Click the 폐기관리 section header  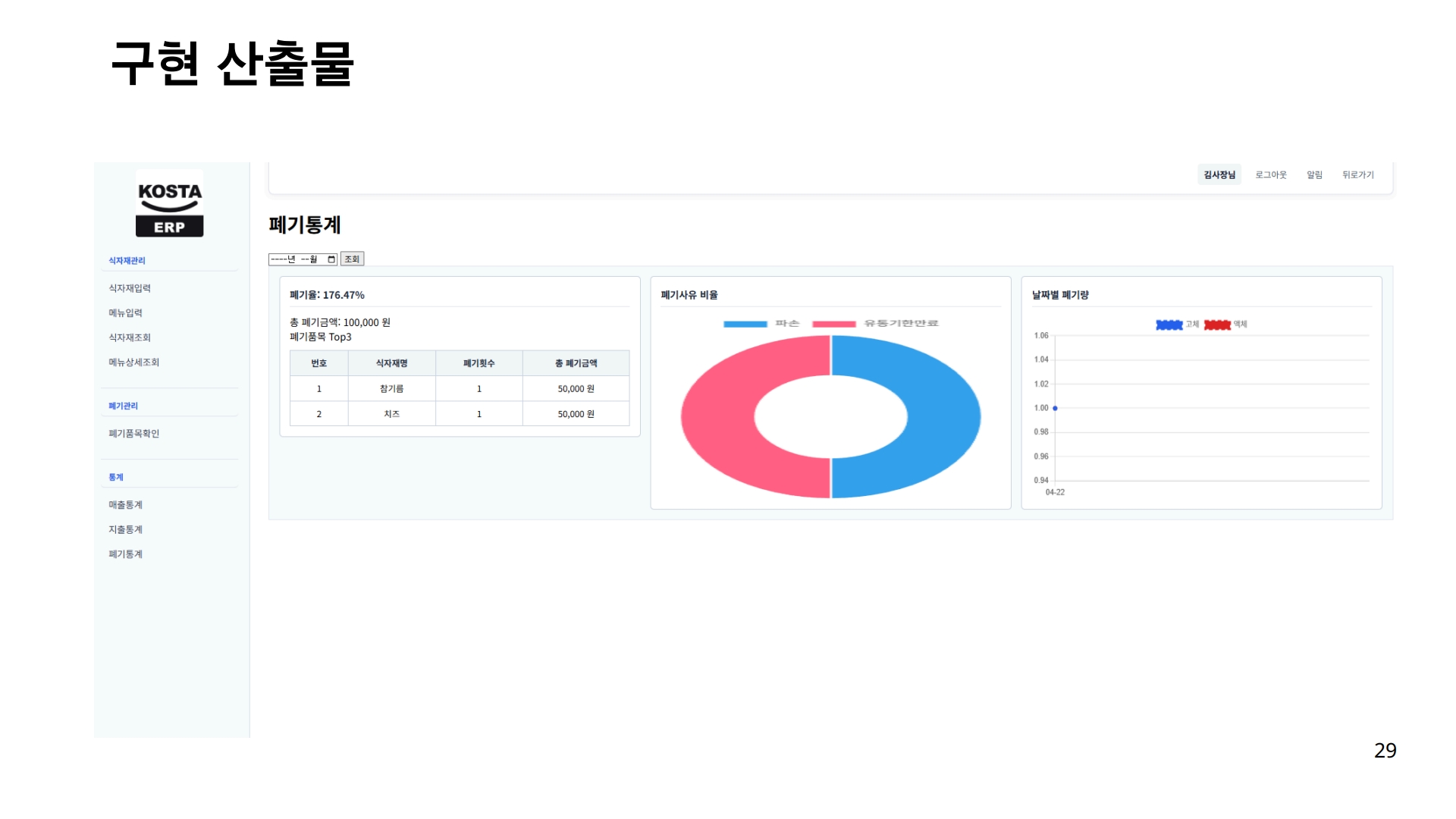pyautogui.click(x=123, y=406)
